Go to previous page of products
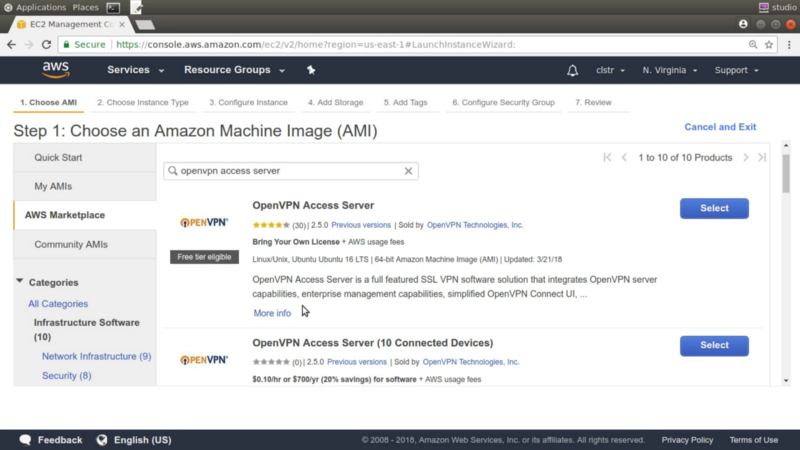The image size is (800, 450). [624, 157]
